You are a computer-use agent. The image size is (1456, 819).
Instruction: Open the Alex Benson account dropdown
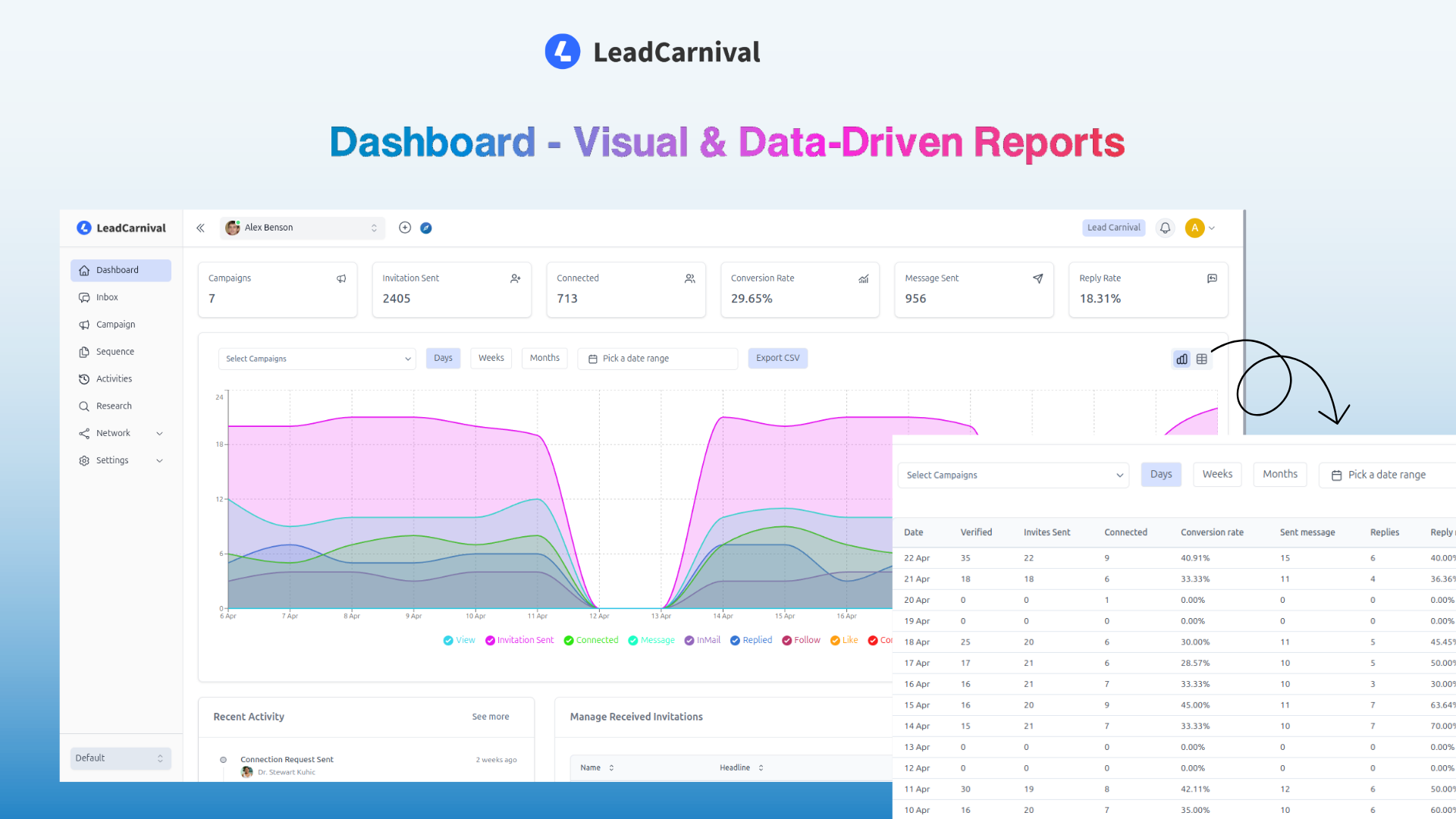point(303,227)
